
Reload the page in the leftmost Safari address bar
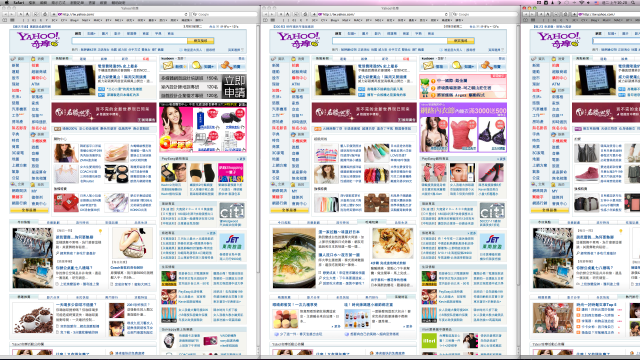[x=186, y=14]
